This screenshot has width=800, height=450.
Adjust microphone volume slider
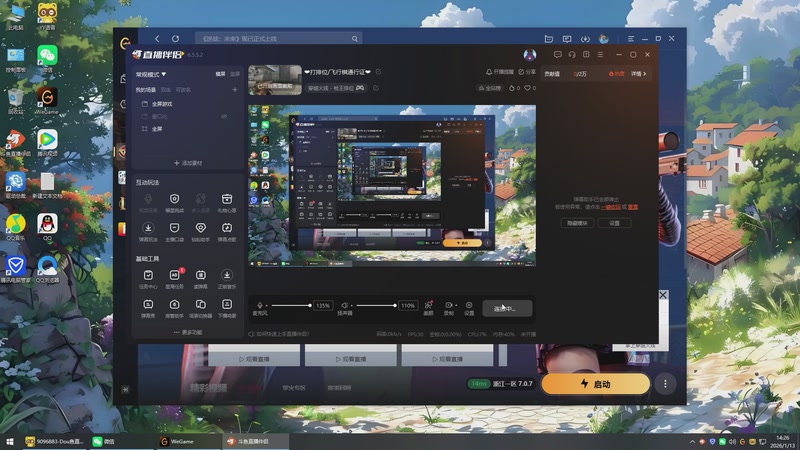(x=291, y=306)
